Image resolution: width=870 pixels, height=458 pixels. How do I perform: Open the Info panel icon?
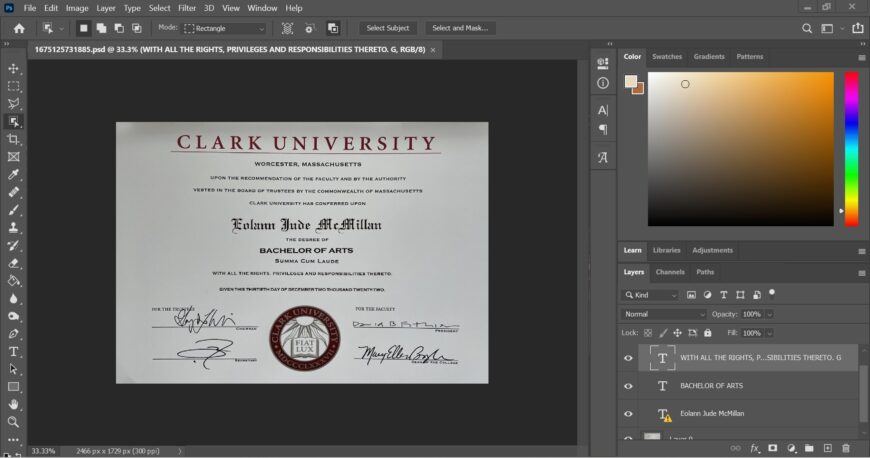click(x=603, y=83)
